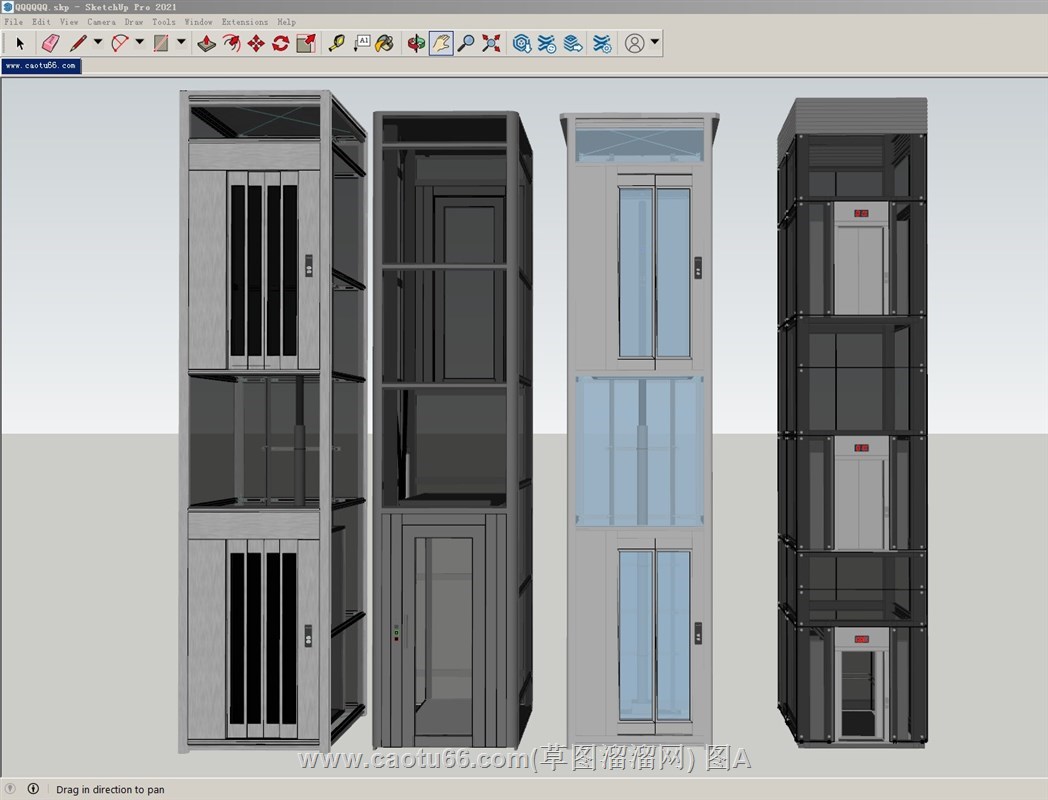Select the Move tool
The width and height of the screenshot is (1048, 800).
(x=256, y=43)
